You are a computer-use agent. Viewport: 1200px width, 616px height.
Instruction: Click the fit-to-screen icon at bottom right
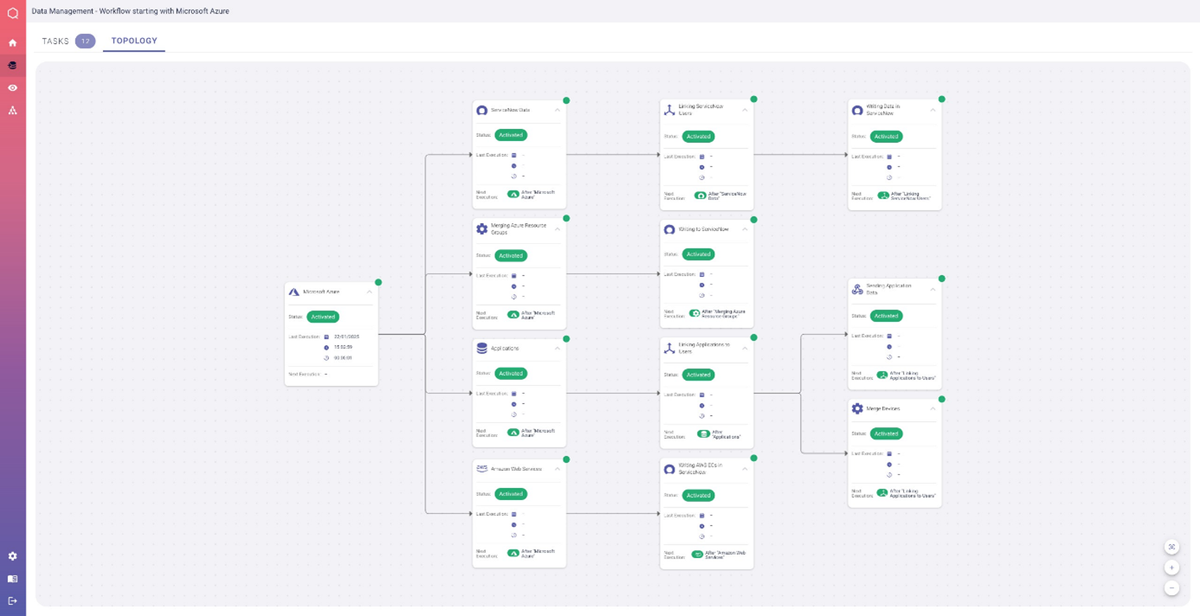1171,546
